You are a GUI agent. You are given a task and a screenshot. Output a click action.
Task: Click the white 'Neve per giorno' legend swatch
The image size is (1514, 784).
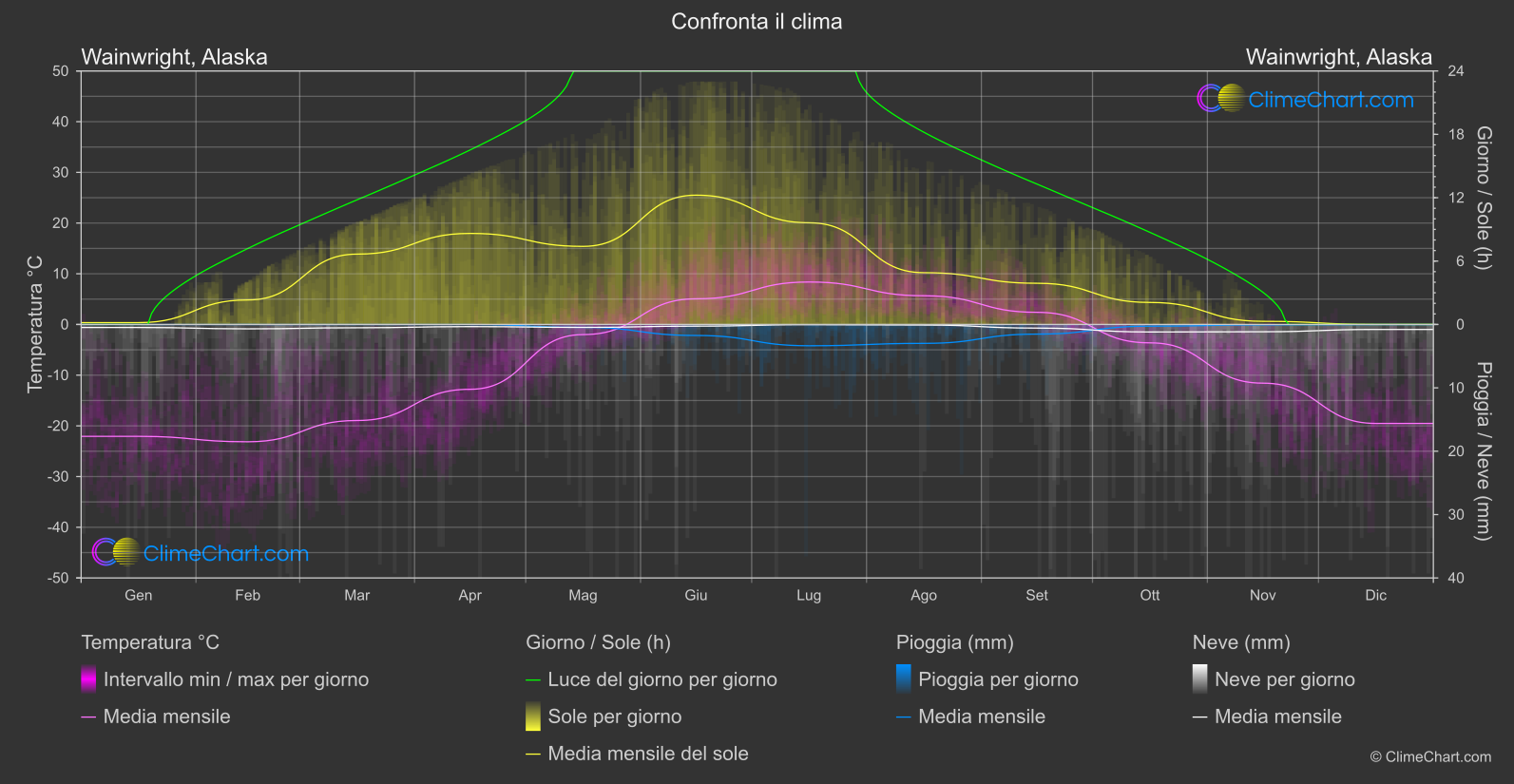(1200, 679)
